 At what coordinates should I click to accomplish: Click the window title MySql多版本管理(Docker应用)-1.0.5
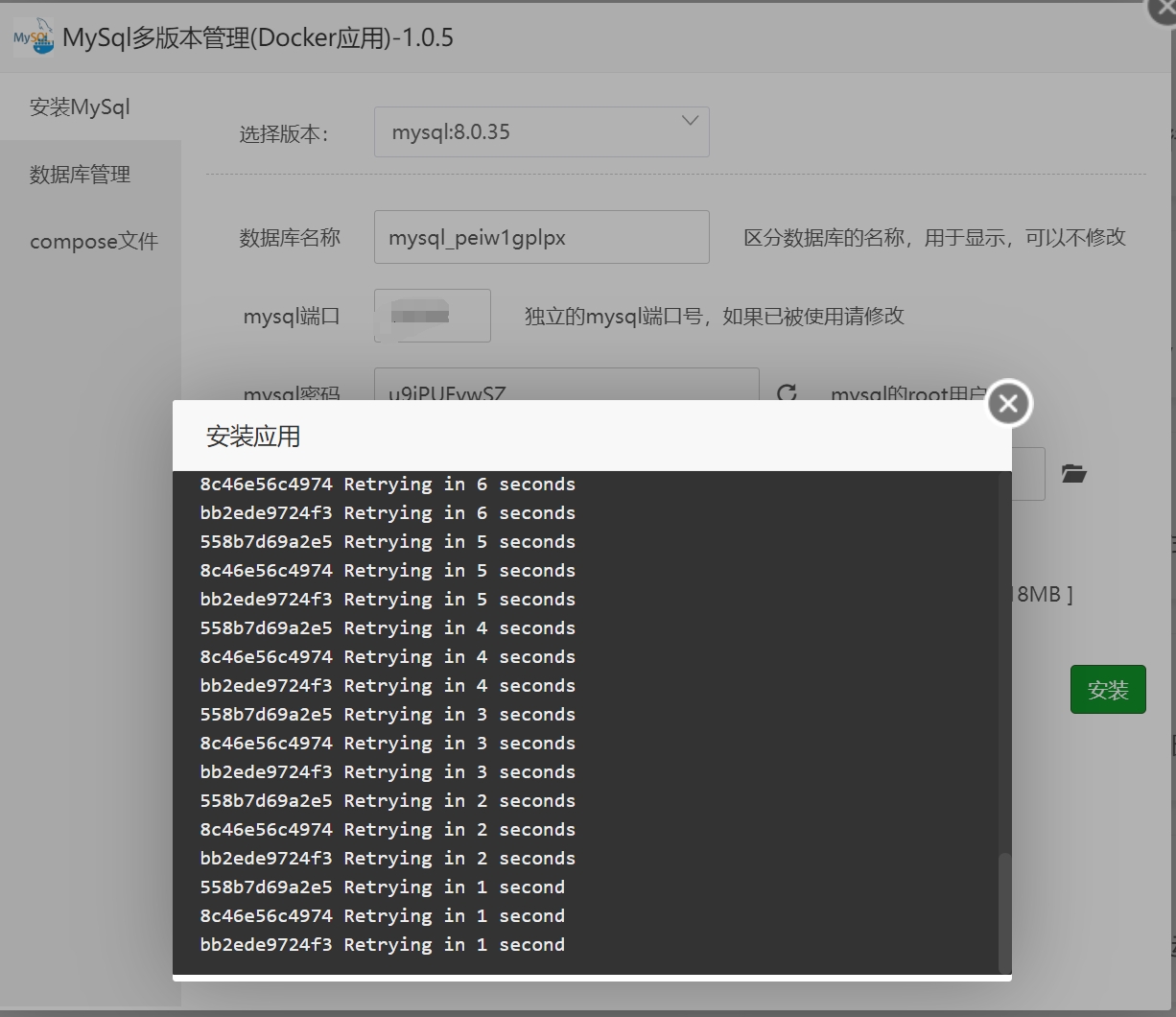(258, 38)
